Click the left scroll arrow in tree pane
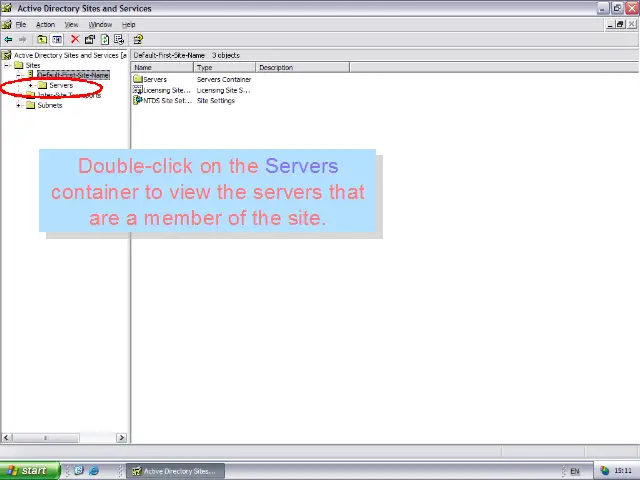The image size is (640, 480). point(6,438)
